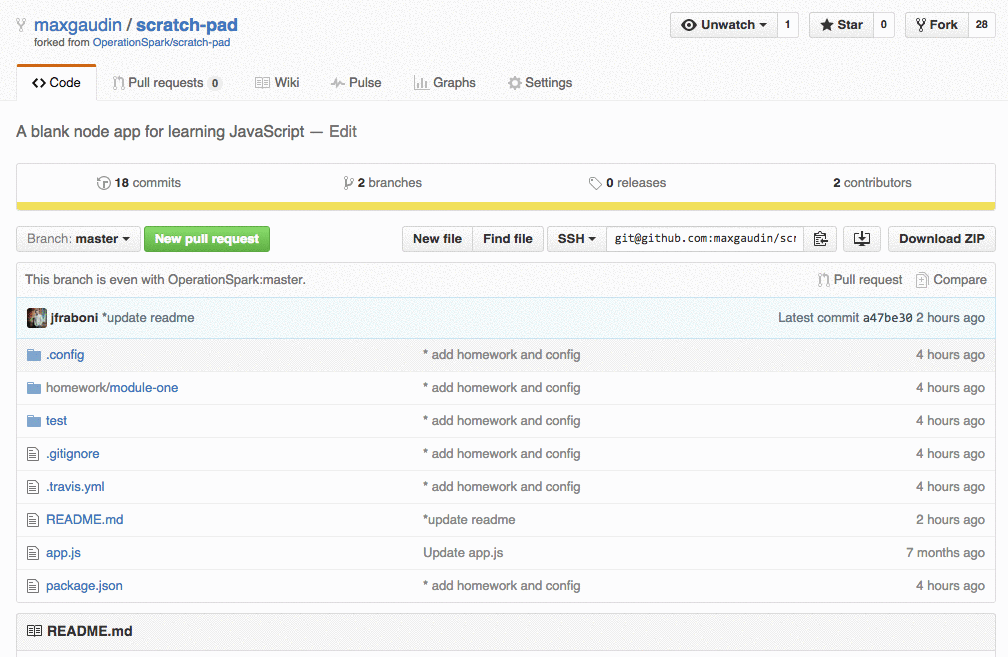The width and height of the screenshot is (1008, 657).
Task: Open the Pulse tab
Action: pyautogui.click(x=356, y=83)
